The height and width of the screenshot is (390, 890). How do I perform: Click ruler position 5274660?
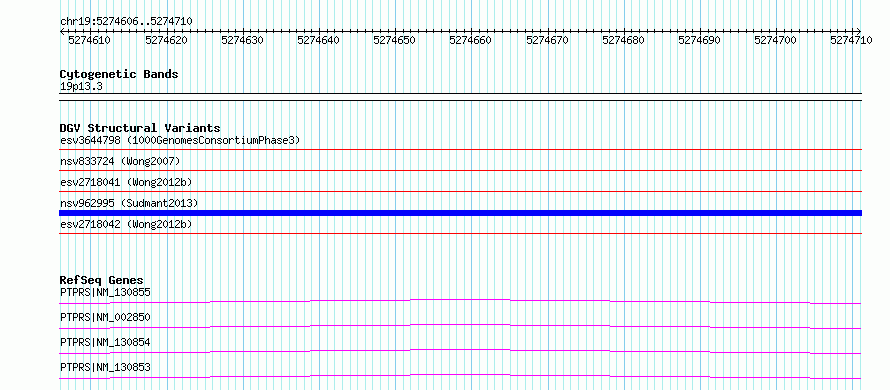471,40
